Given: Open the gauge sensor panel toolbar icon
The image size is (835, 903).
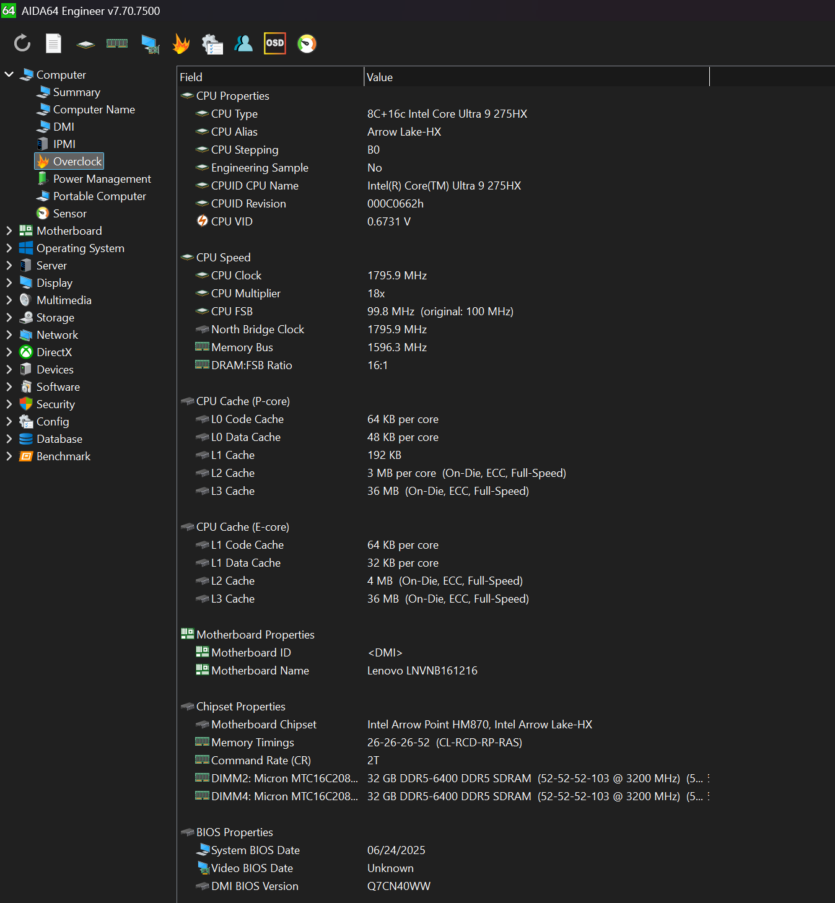Looking at the screenshot, I should [x=307, y=44].
